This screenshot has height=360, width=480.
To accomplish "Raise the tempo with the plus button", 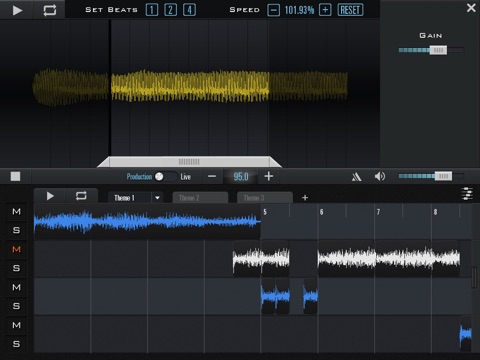I will tap(269, 176).
